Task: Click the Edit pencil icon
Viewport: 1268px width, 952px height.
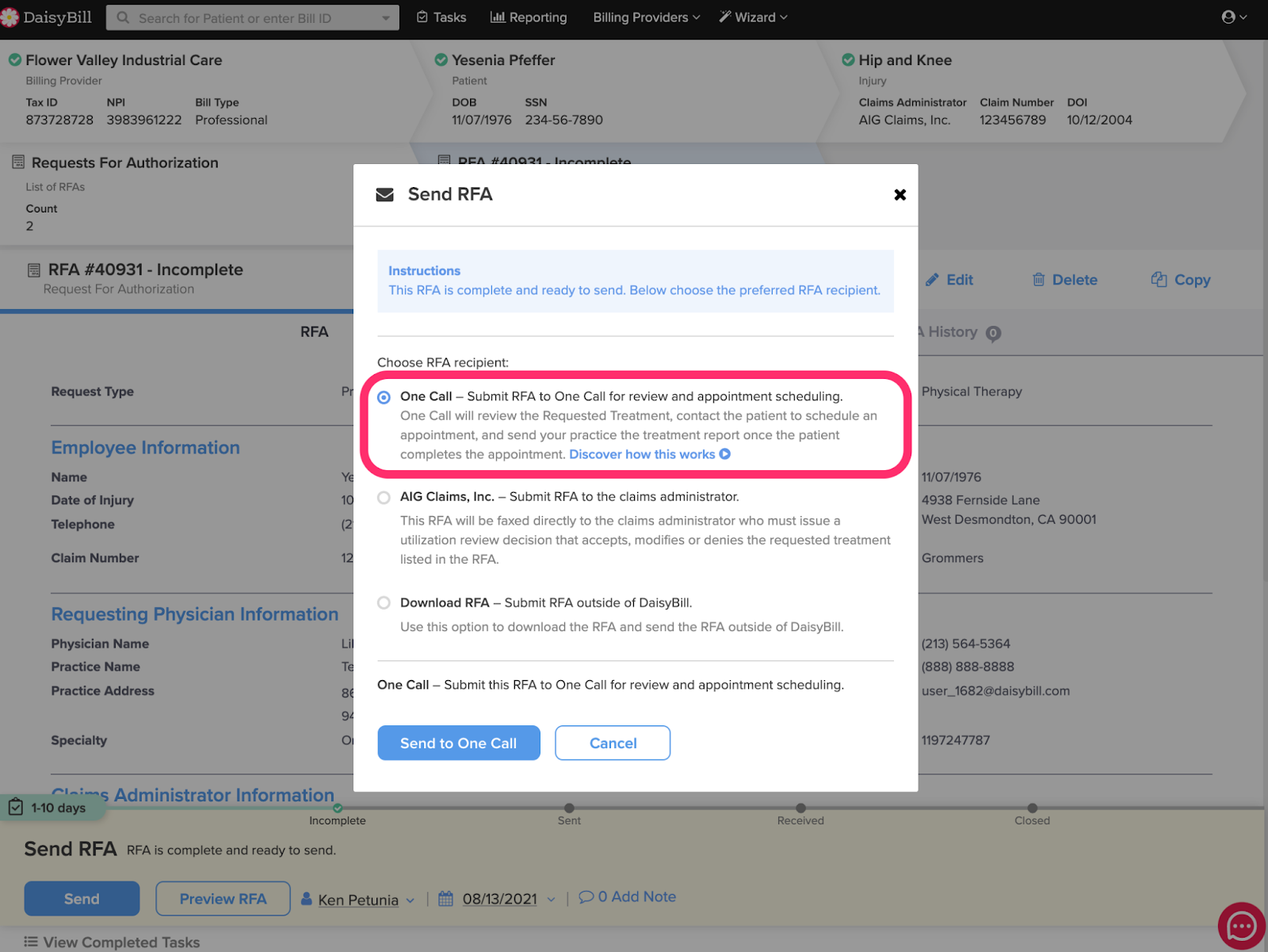Action: click(932, 280)
